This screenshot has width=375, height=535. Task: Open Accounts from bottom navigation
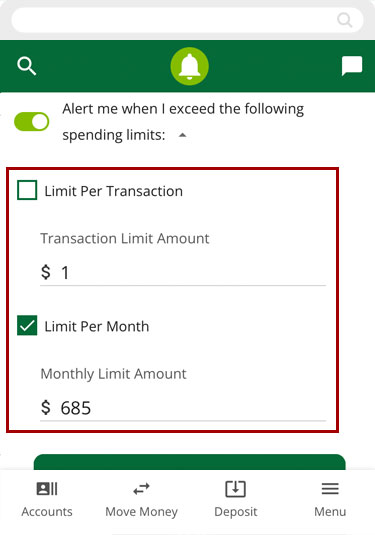click(47, 500)
